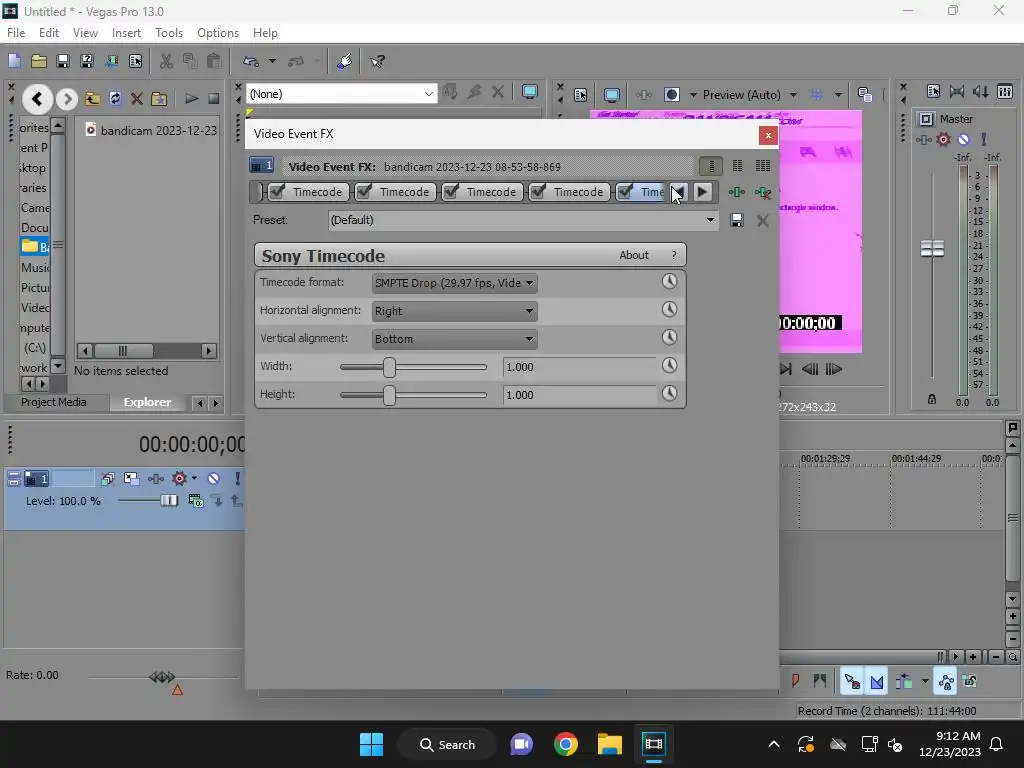This screenshot has height=768, width=1024.
Task: Click the Width value field
Action: pyautogui.click(x=579, y=367)
